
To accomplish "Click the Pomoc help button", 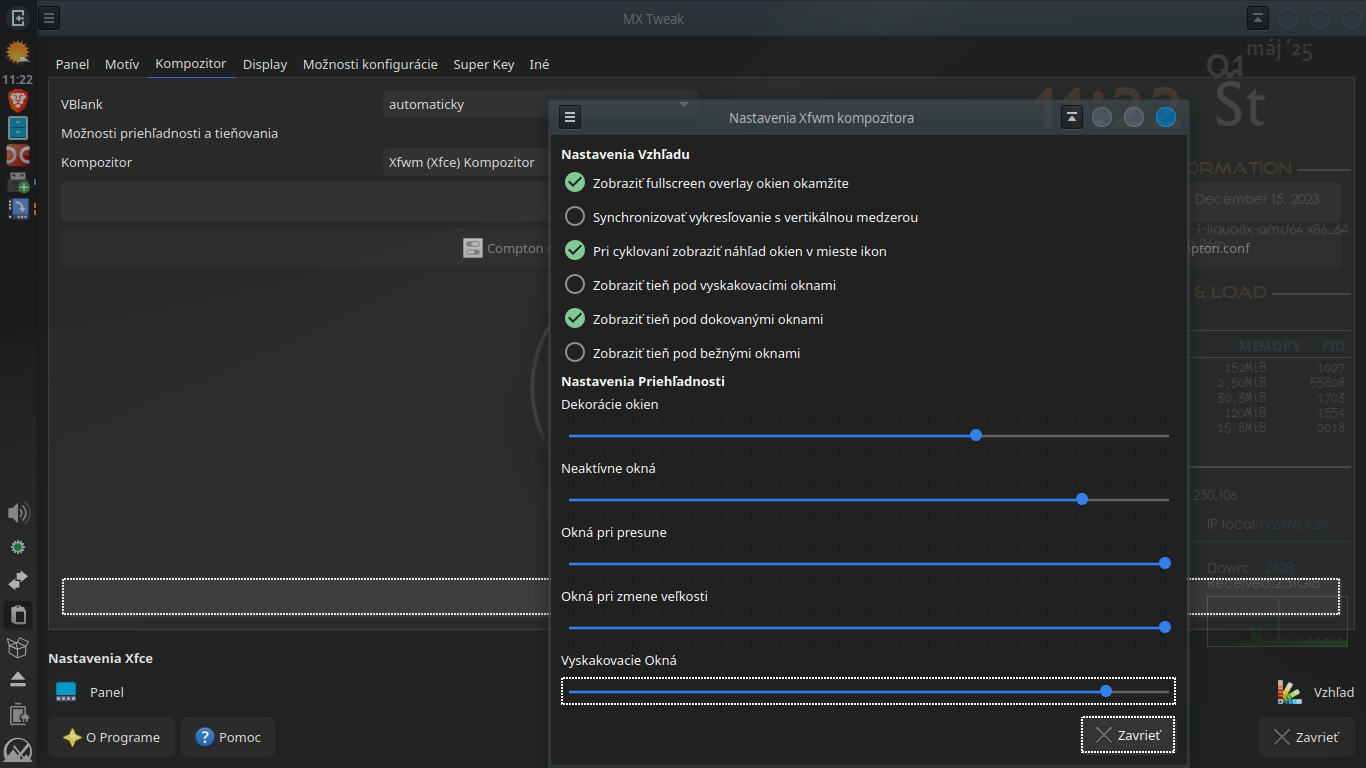I will pyautogui.click(x=228, y=737).
